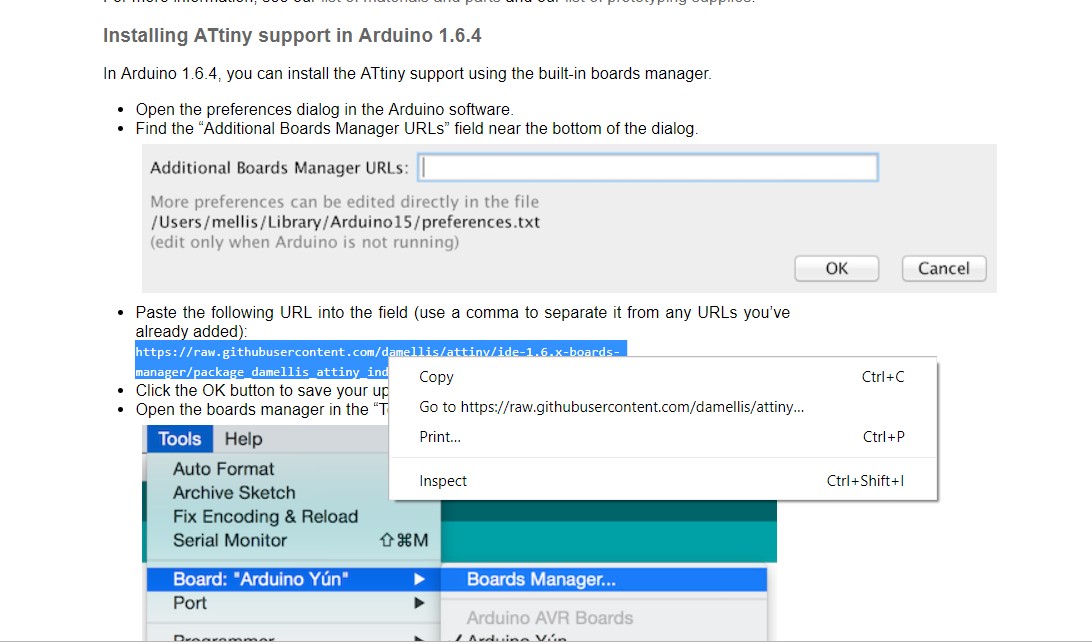This screenshot has width=1092, height=644.
Task: Open Inspect from the context menu
Action: click(x=443, y=481)
